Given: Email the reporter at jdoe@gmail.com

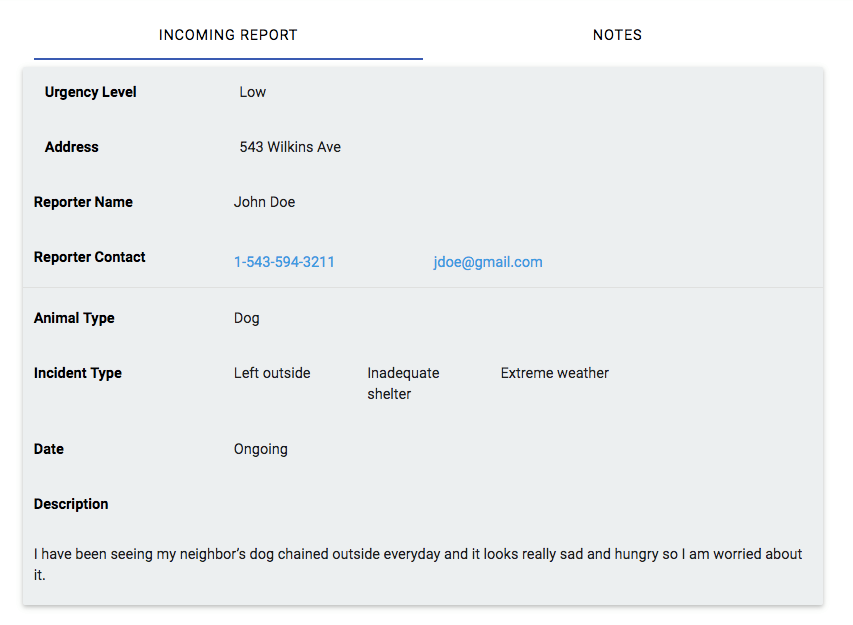Looking at the screenshot, I should point(488,262).
